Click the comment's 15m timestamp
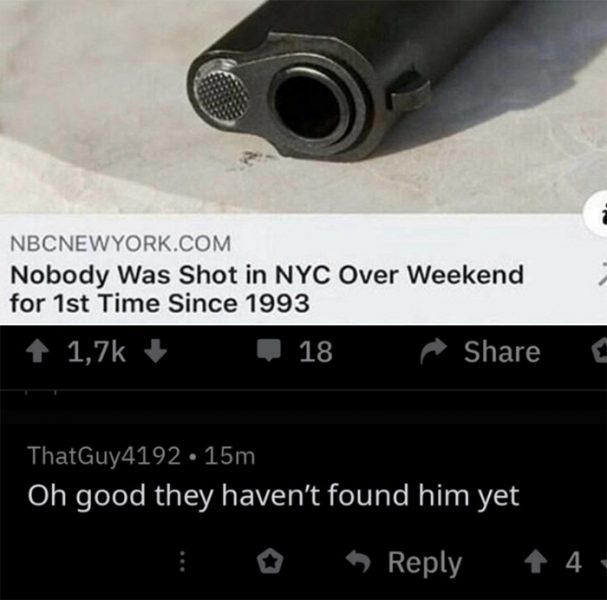607x600 pixels. [x=230, y=456]
